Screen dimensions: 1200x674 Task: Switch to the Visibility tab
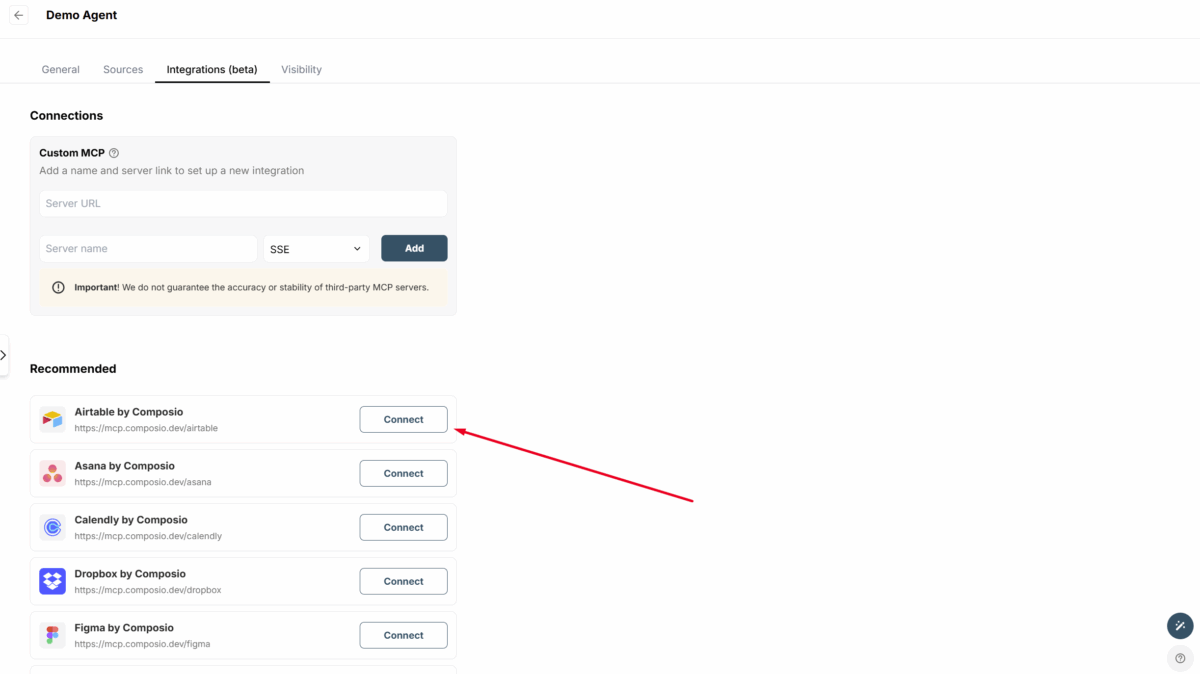301,69
